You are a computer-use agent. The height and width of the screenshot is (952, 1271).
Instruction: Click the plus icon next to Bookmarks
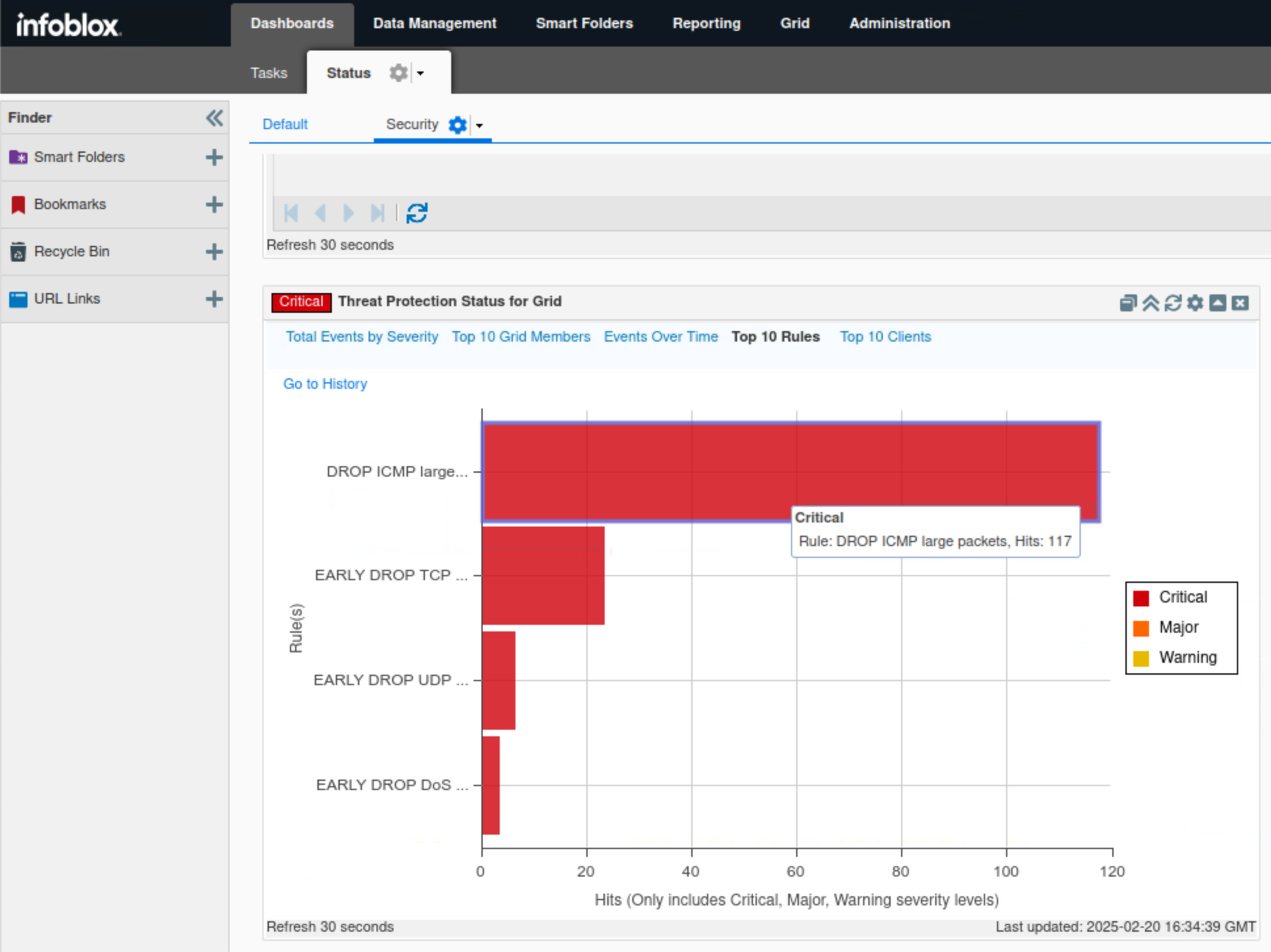tap(214, 205)
